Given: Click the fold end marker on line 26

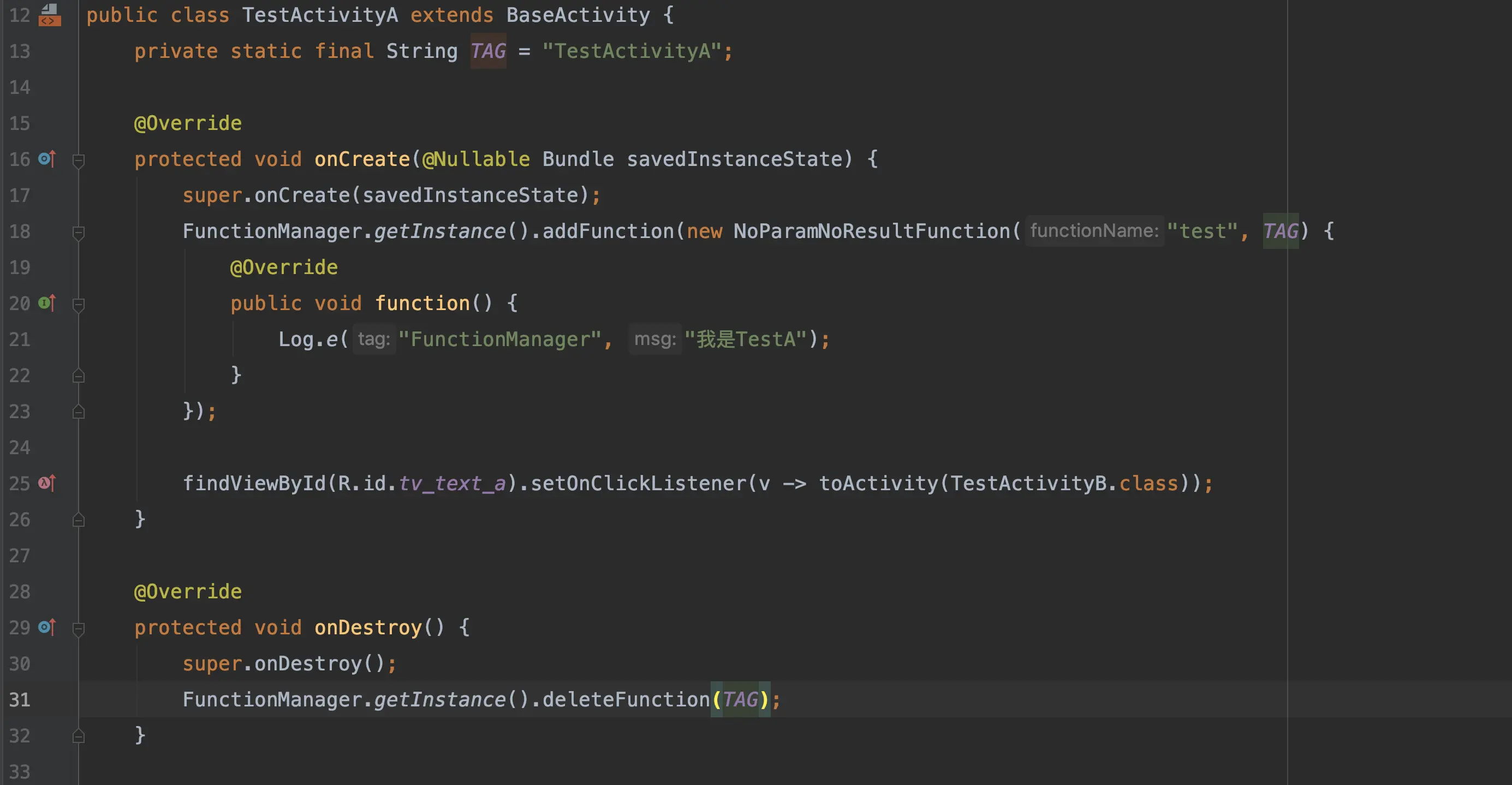Looking at the screenshot, I should click(x=78, y=520).
